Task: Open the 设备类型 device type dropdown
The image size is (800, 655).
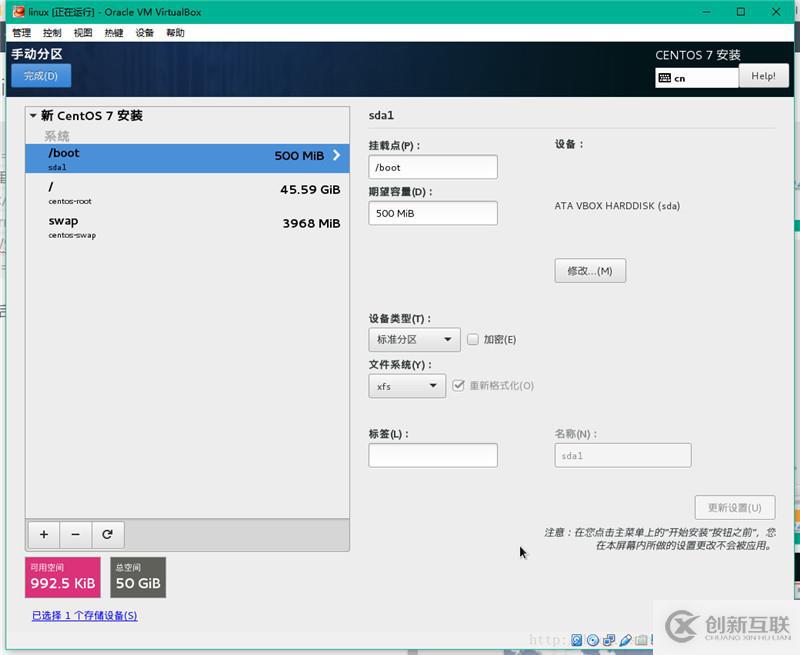Action: coord(413,339)
